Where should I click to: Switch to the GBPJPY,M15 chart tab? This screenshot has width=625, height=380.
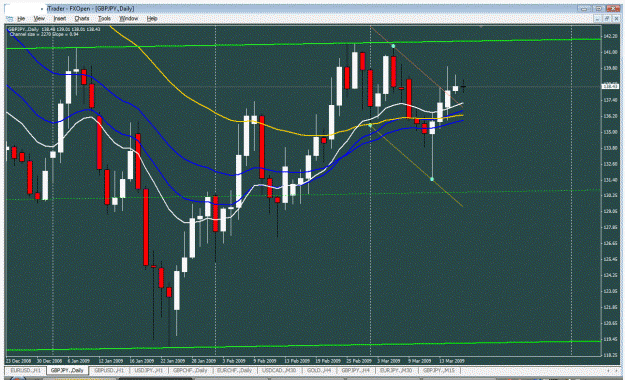pos(439,370)
